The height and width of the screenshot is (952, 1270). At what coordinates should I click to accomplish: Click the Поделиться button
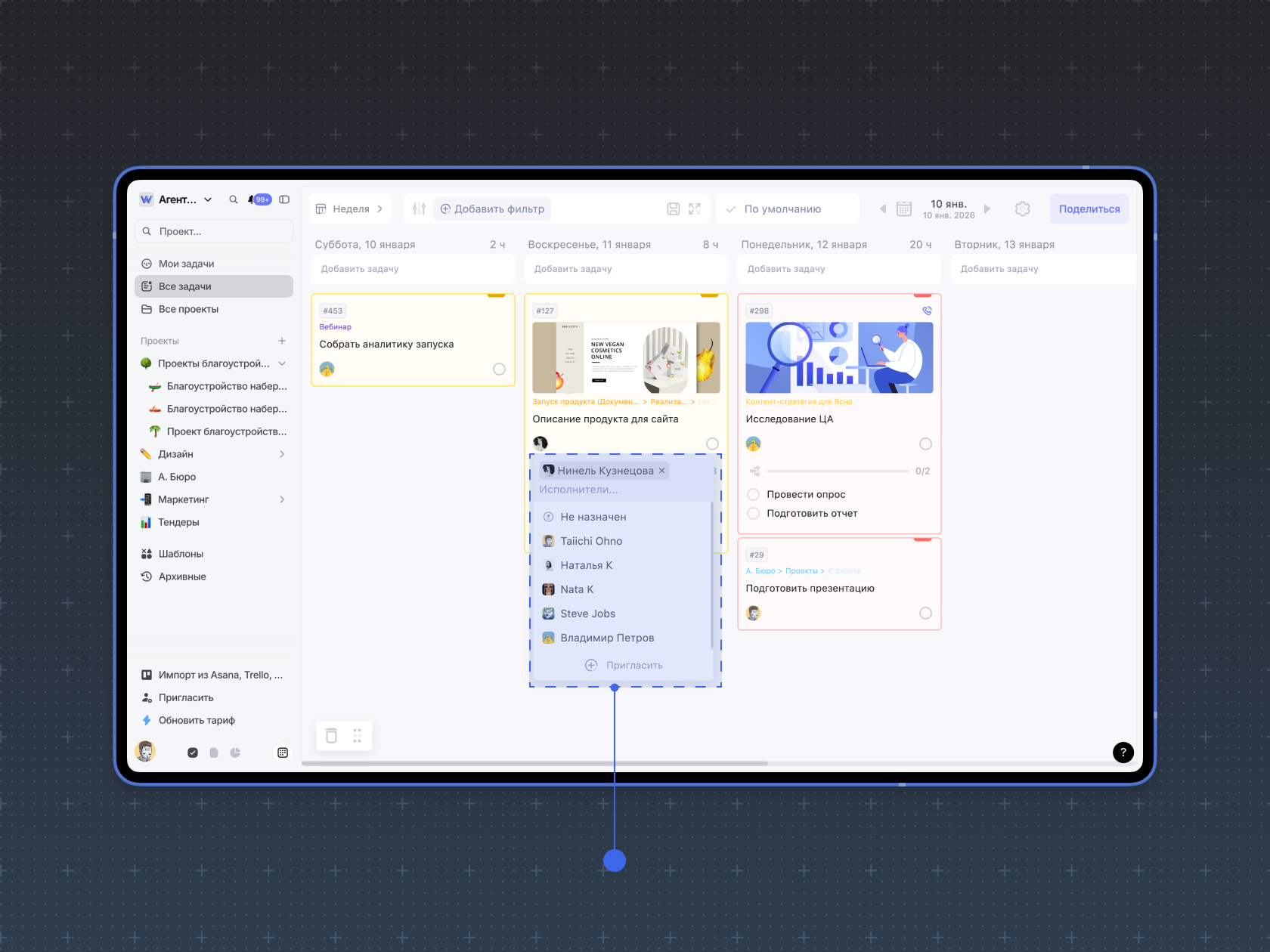pyautogui.click(x=1089, y=209)
